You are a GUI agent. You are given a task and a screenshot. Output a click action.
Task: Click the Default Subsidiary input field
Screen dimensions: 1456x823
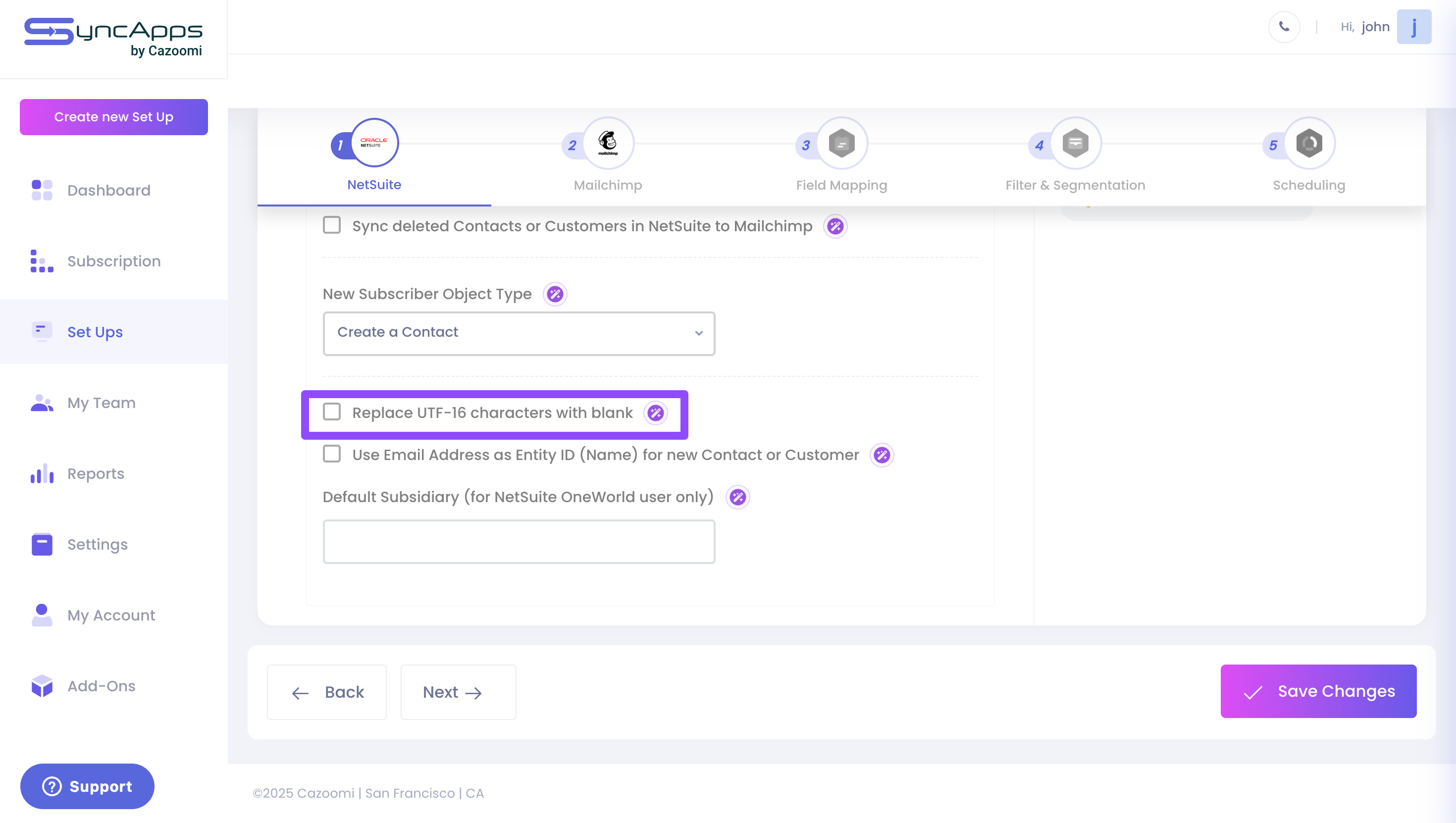[x=519, y=542]
